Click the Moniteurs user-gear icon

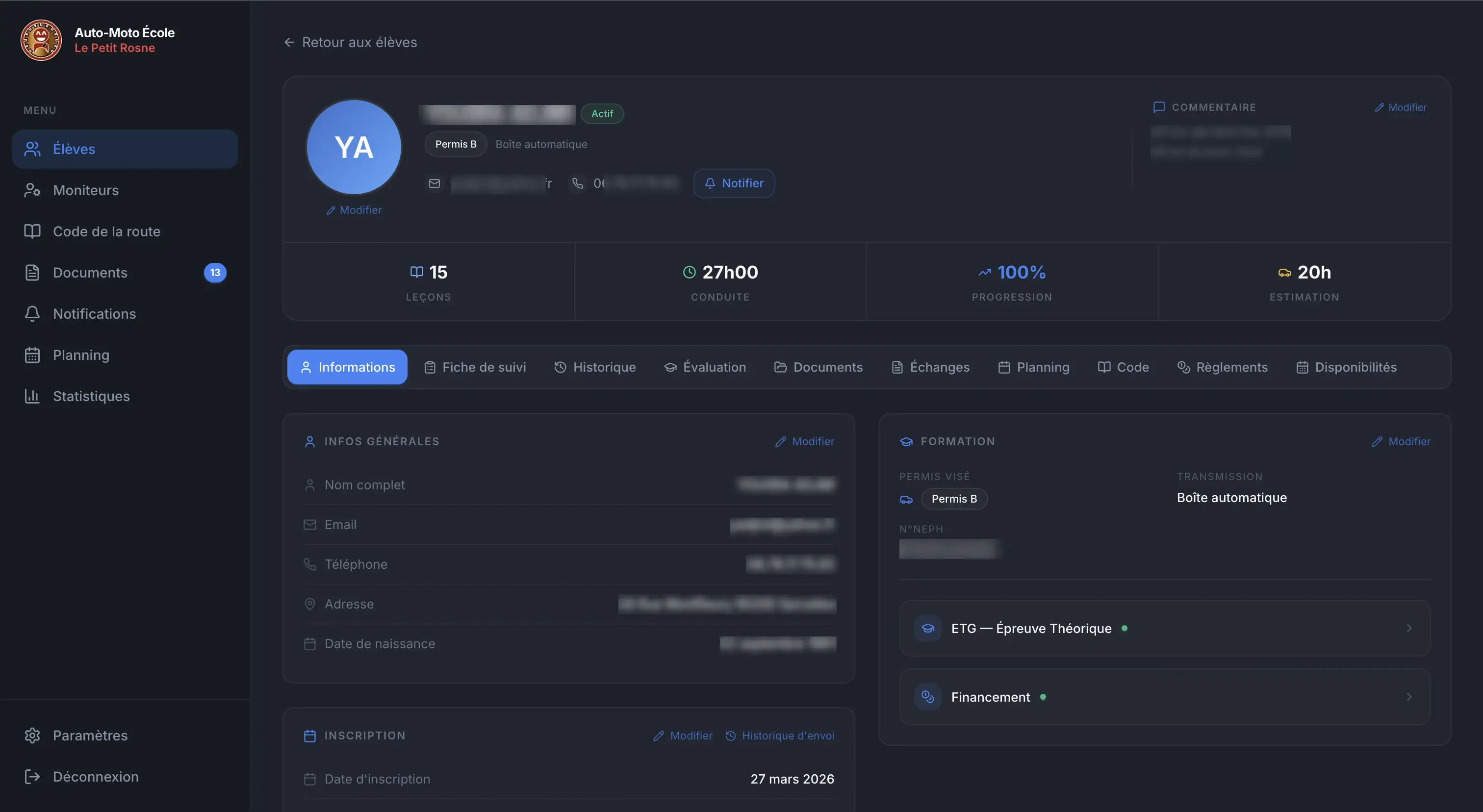(32, 190)
